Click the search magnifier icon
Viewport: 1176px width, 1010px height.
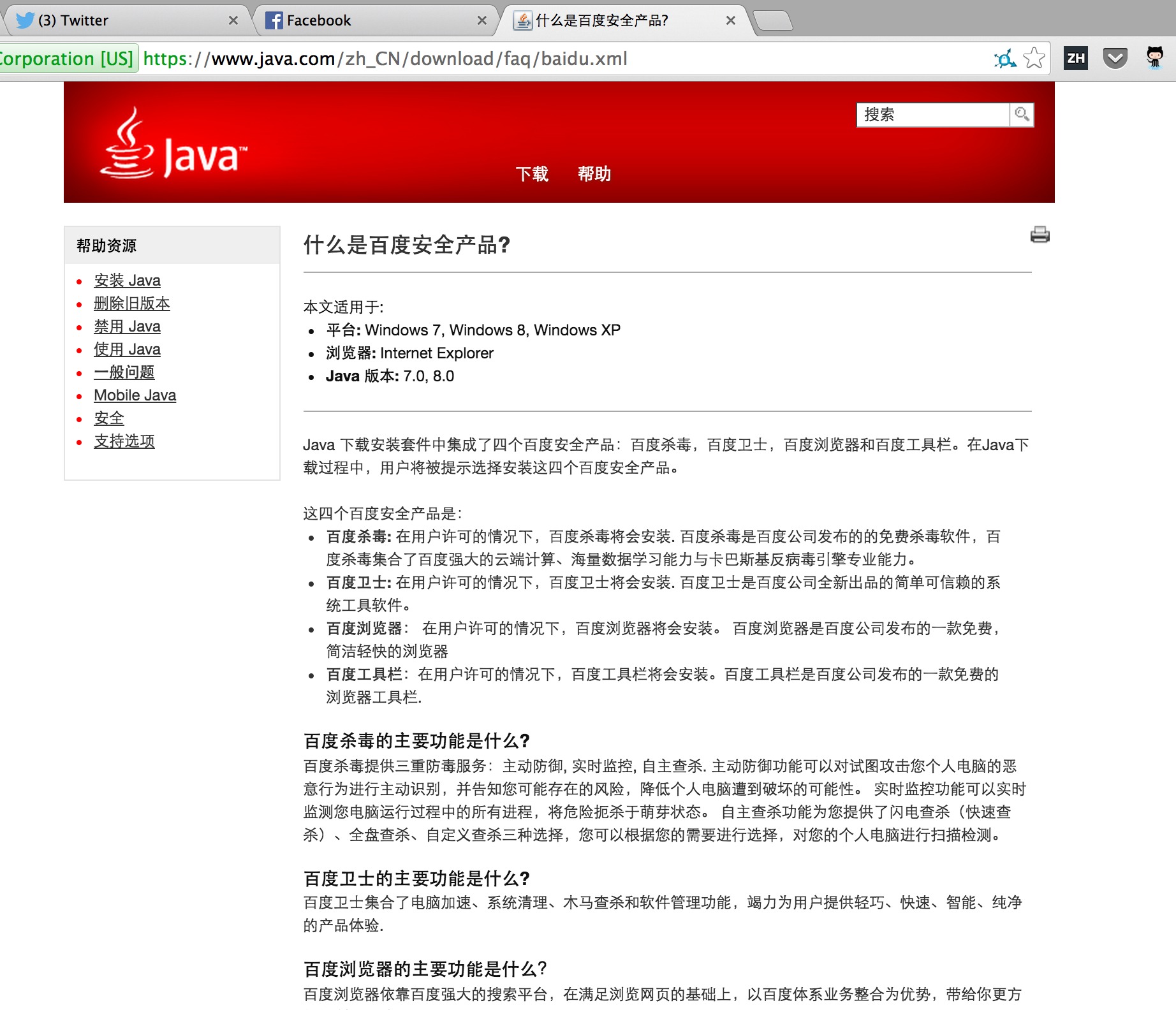coord(1022,115)
